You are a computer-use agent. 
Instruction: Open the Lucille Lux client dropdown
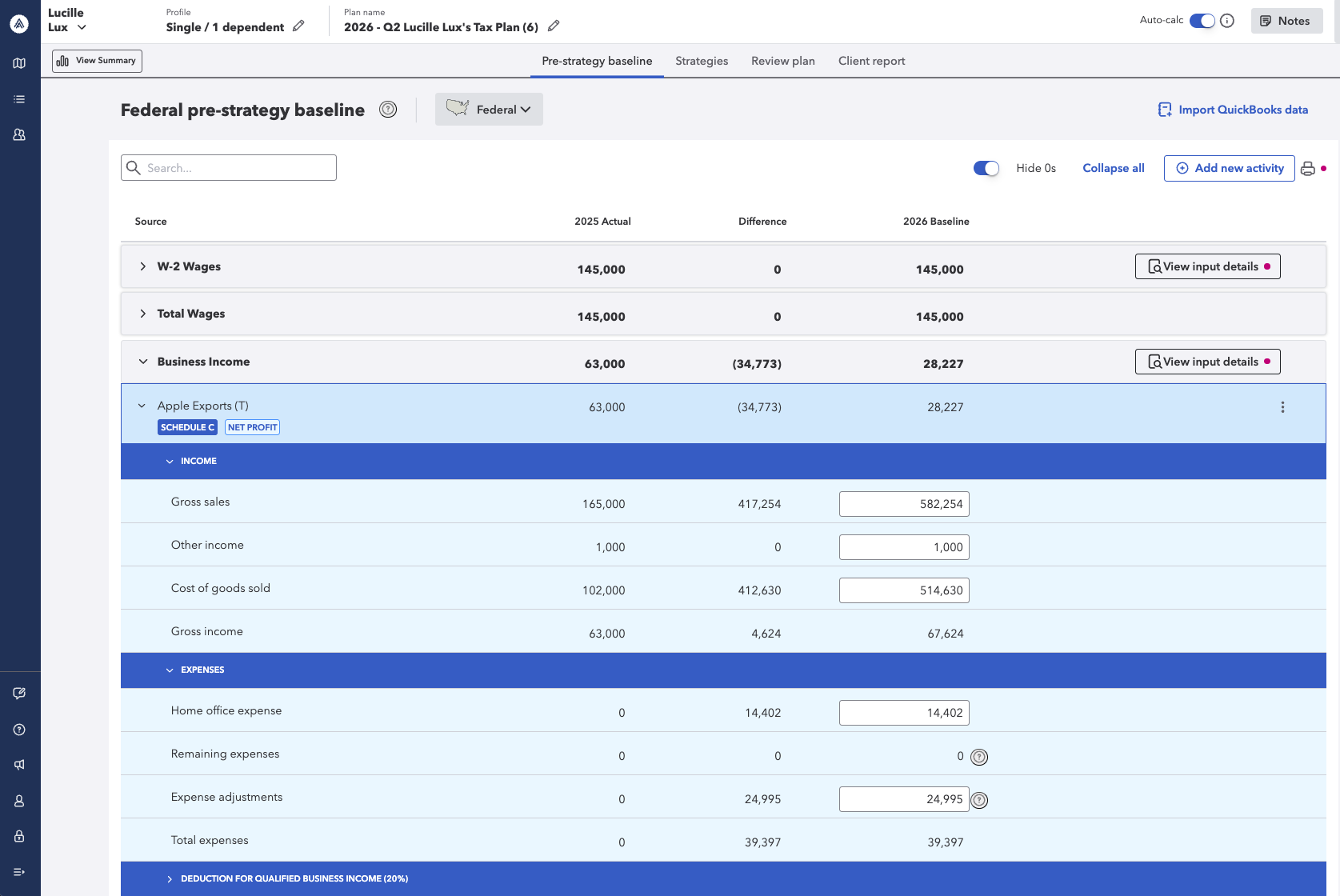[67, 20]
